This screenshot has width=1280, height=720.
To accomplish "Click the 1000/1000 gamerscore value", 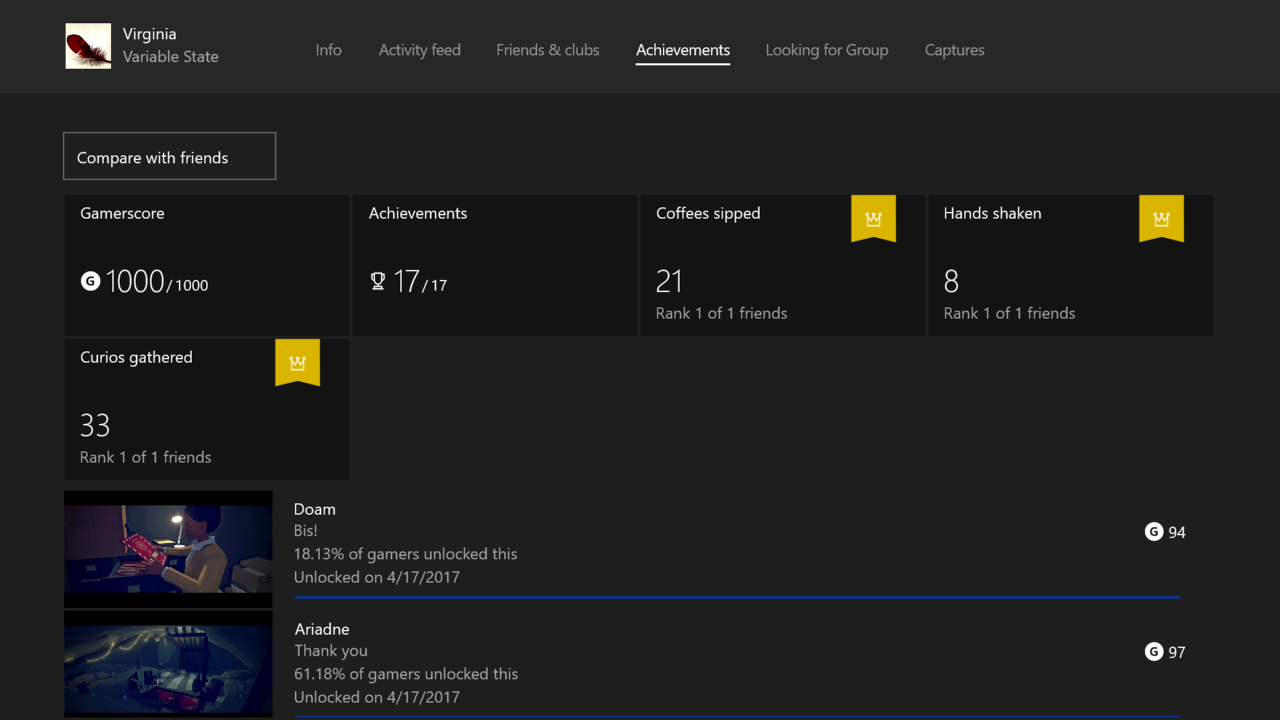I will (x=157, y=282).
